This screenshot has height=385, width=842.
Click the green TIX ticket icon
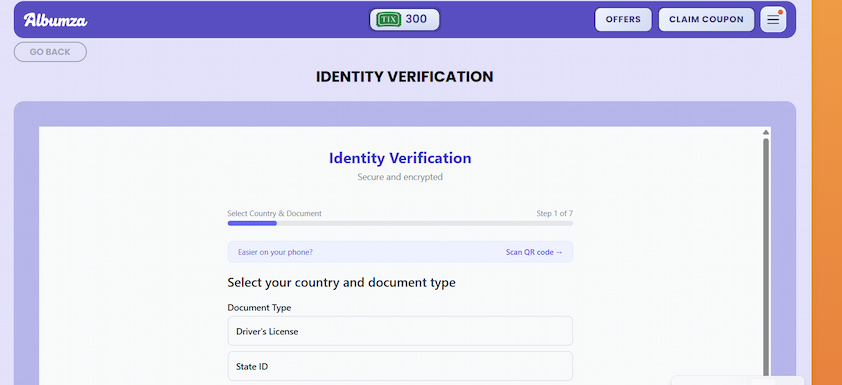[389, 20]
